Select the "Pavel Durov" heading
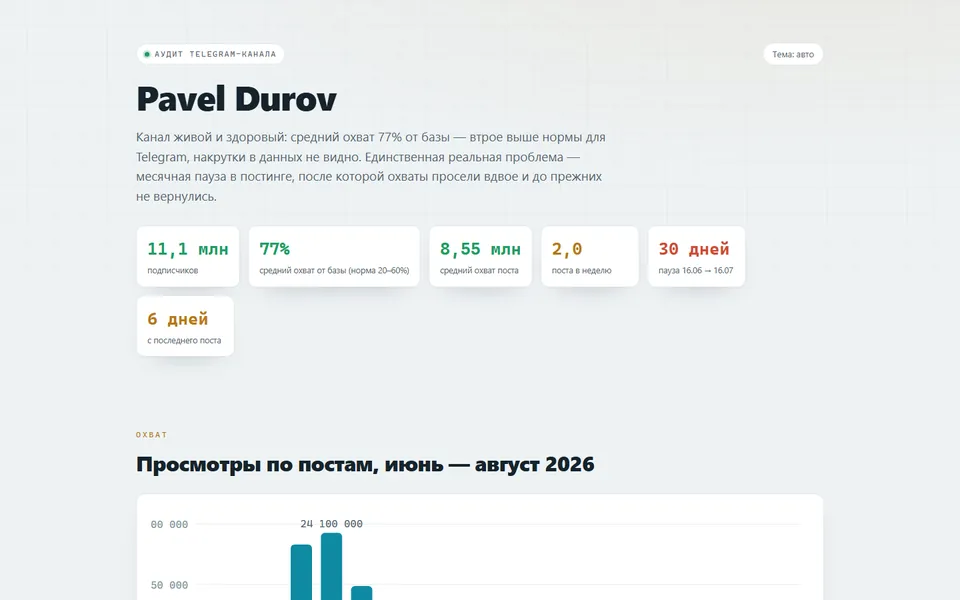960x600 pixels. (236, 99)
